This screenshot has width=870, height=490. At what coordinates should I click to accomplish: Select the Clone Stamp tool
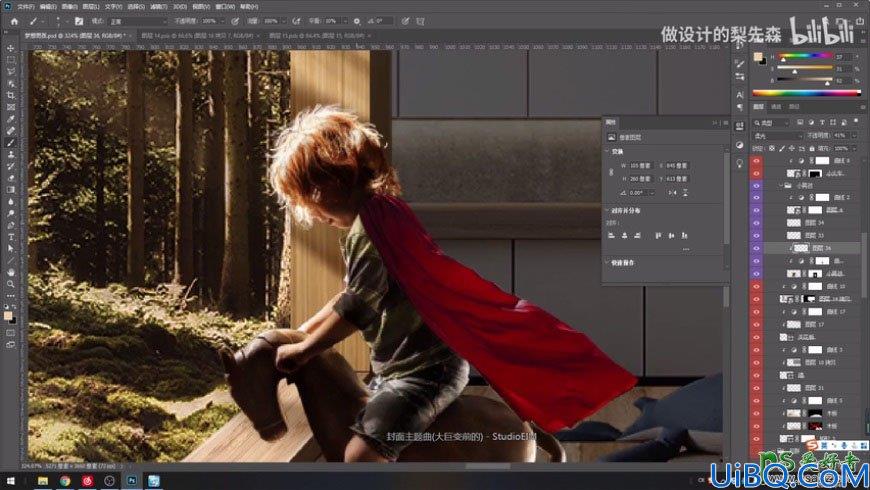(x=11, y=154)
